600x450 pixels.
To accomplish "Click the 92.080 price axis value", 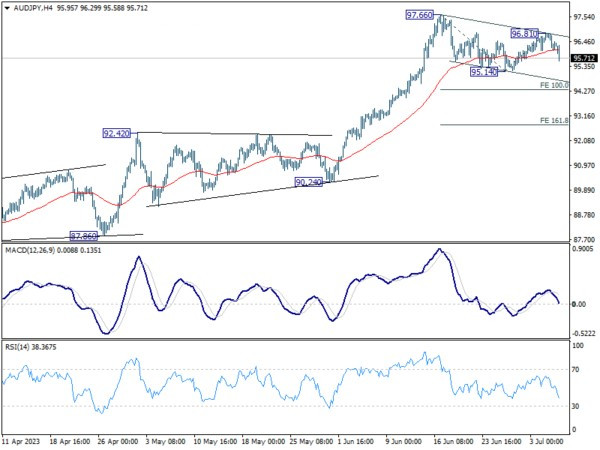I will pyautogui.click(x=584, y=140).
